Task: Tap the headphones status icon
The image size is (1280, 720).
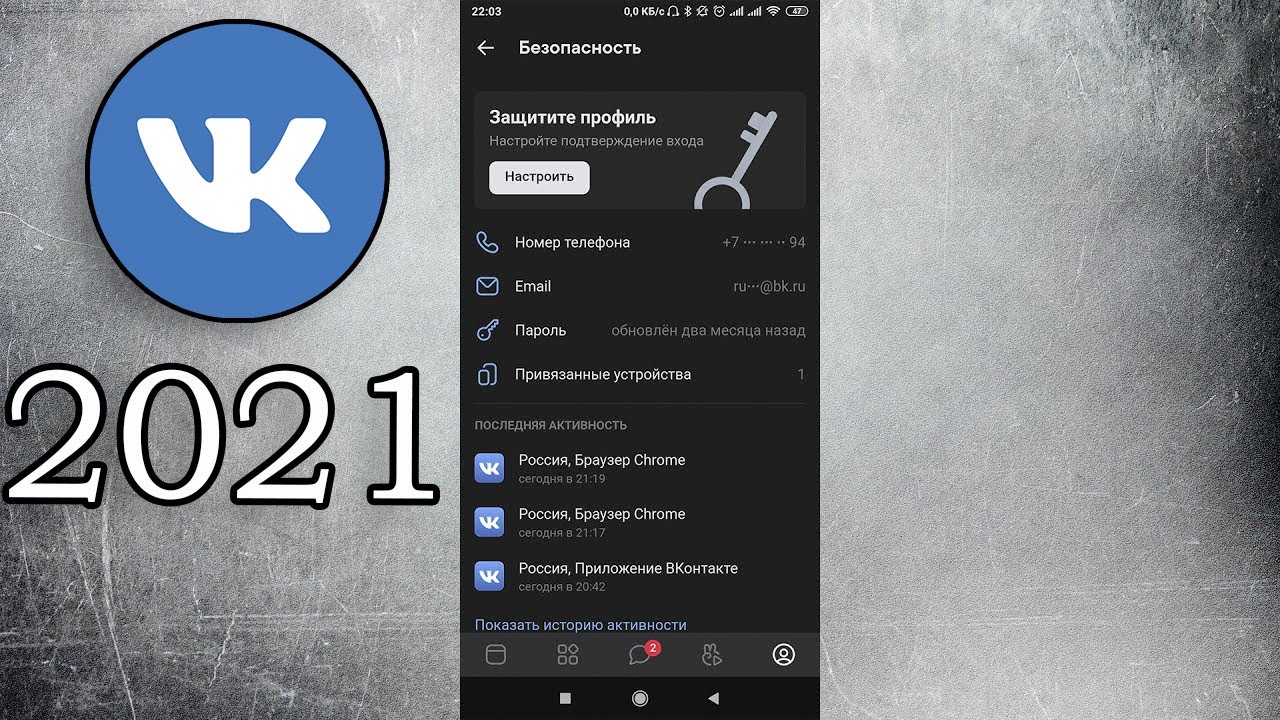Action: click(674, 11)
